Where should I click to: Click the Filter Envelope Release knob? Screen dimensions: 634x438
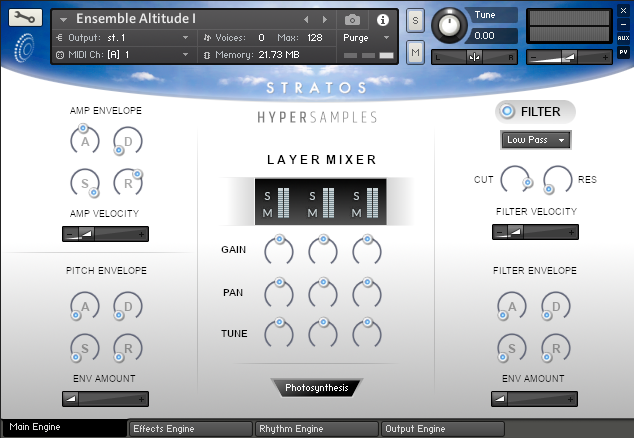[556, 348]
